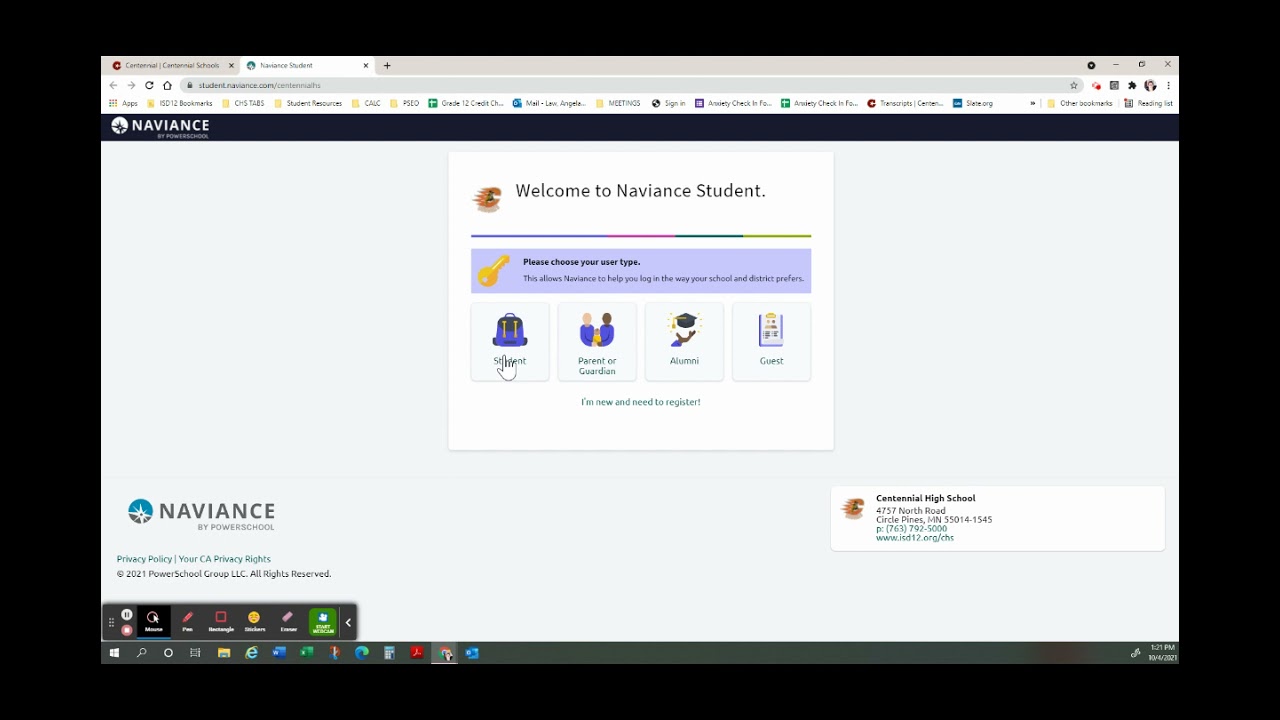Select the Eraser tool
The height and width of the screenshot is (720, 1280).
coord(288,621)
